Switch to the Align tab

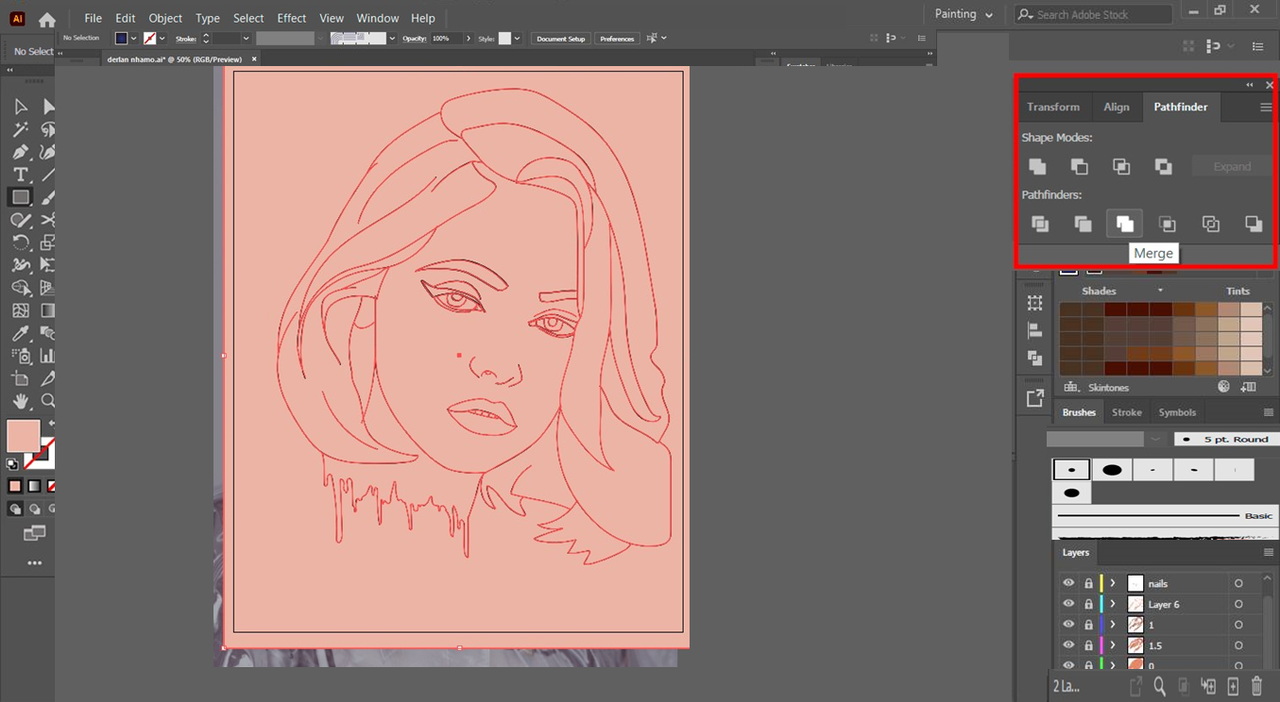(1116, 107)
